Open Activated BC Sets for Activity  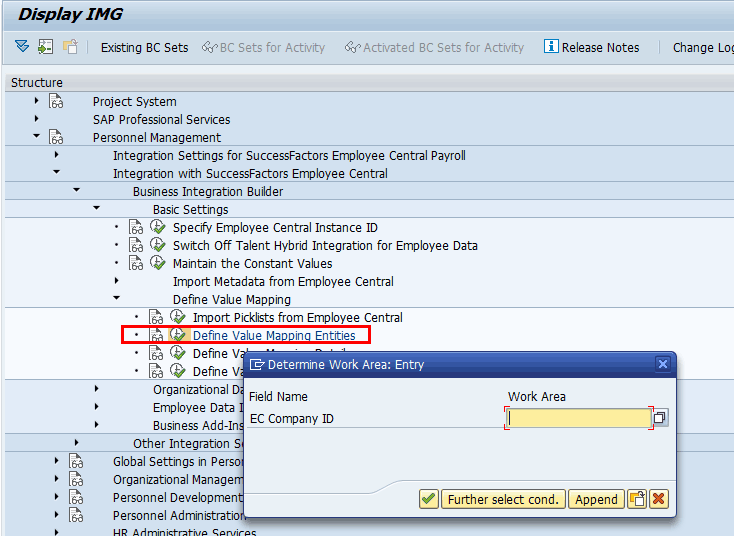pyautogui.click(x=434, y=48)
